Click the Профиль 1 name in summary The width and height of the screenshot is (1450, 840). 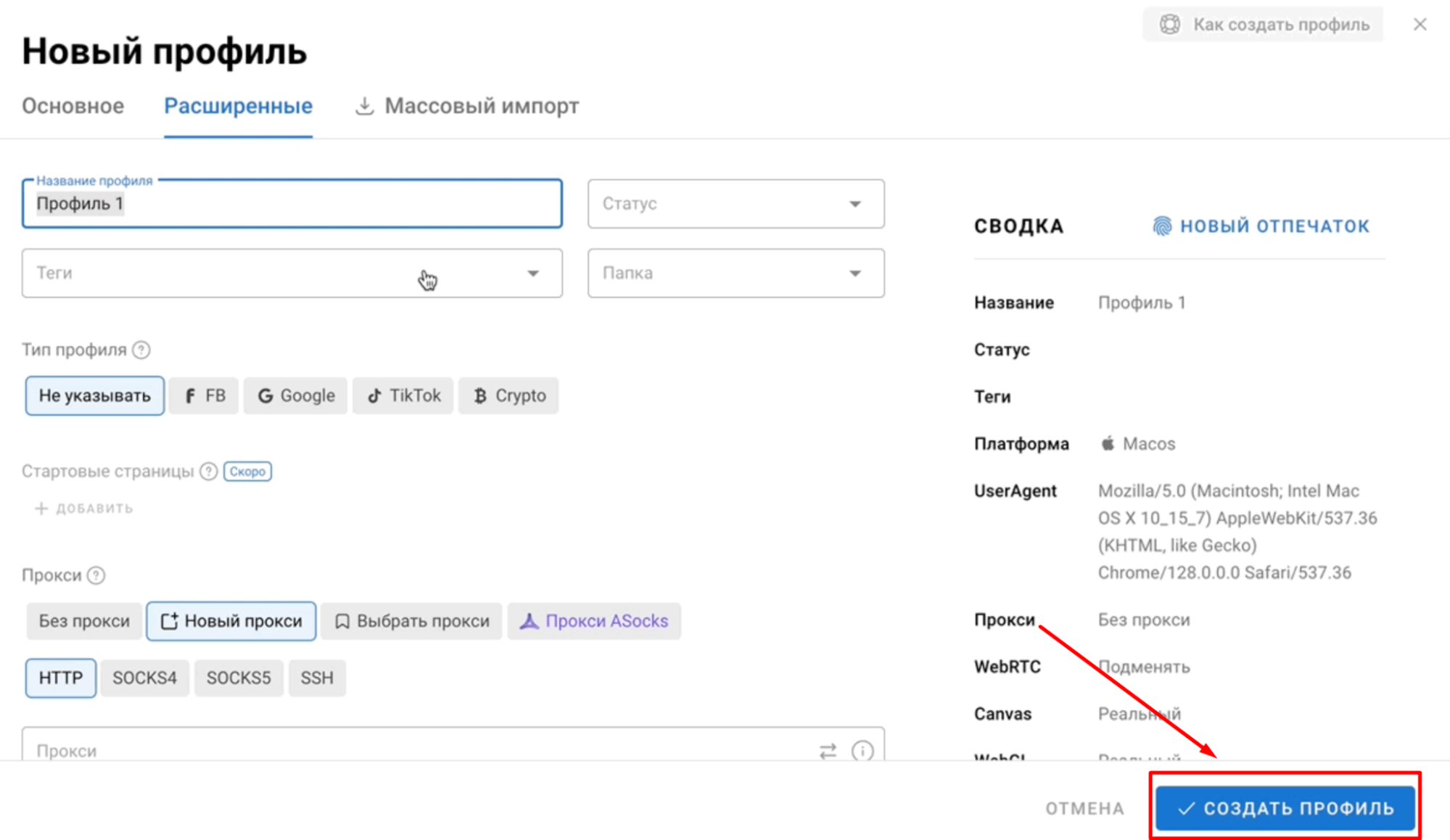pyautogui.click(x=1142, y=302)
